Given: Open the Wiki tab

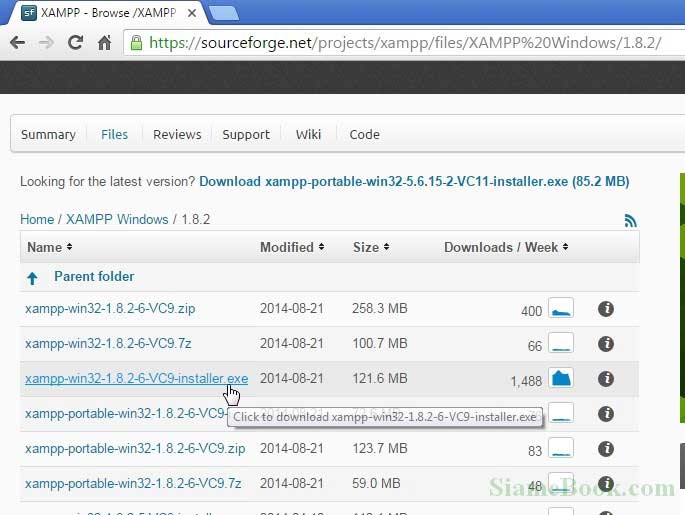Looking at the screenshot, I should (x=308, y=135).
